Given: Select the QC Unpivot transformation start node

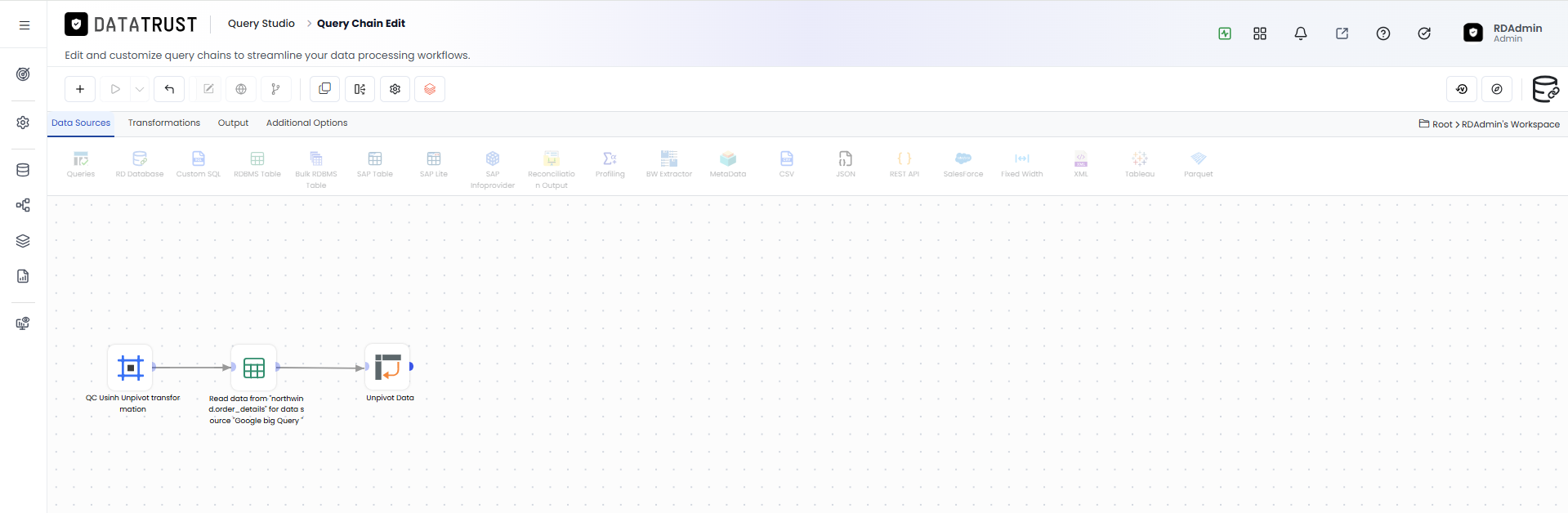Looking at the screenshot, I should point(131,368).
